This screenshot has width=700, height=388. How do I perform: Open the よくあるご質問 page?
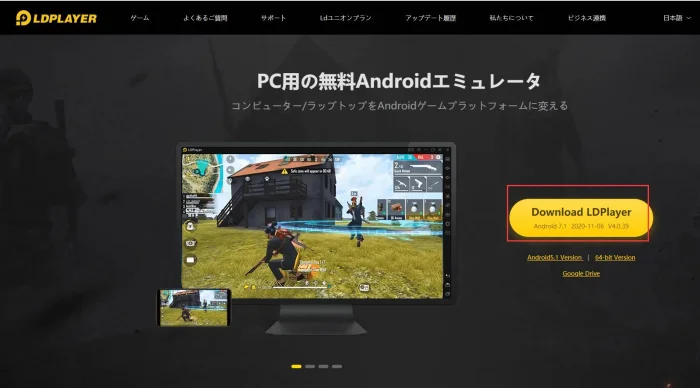(x=205, y=18)
